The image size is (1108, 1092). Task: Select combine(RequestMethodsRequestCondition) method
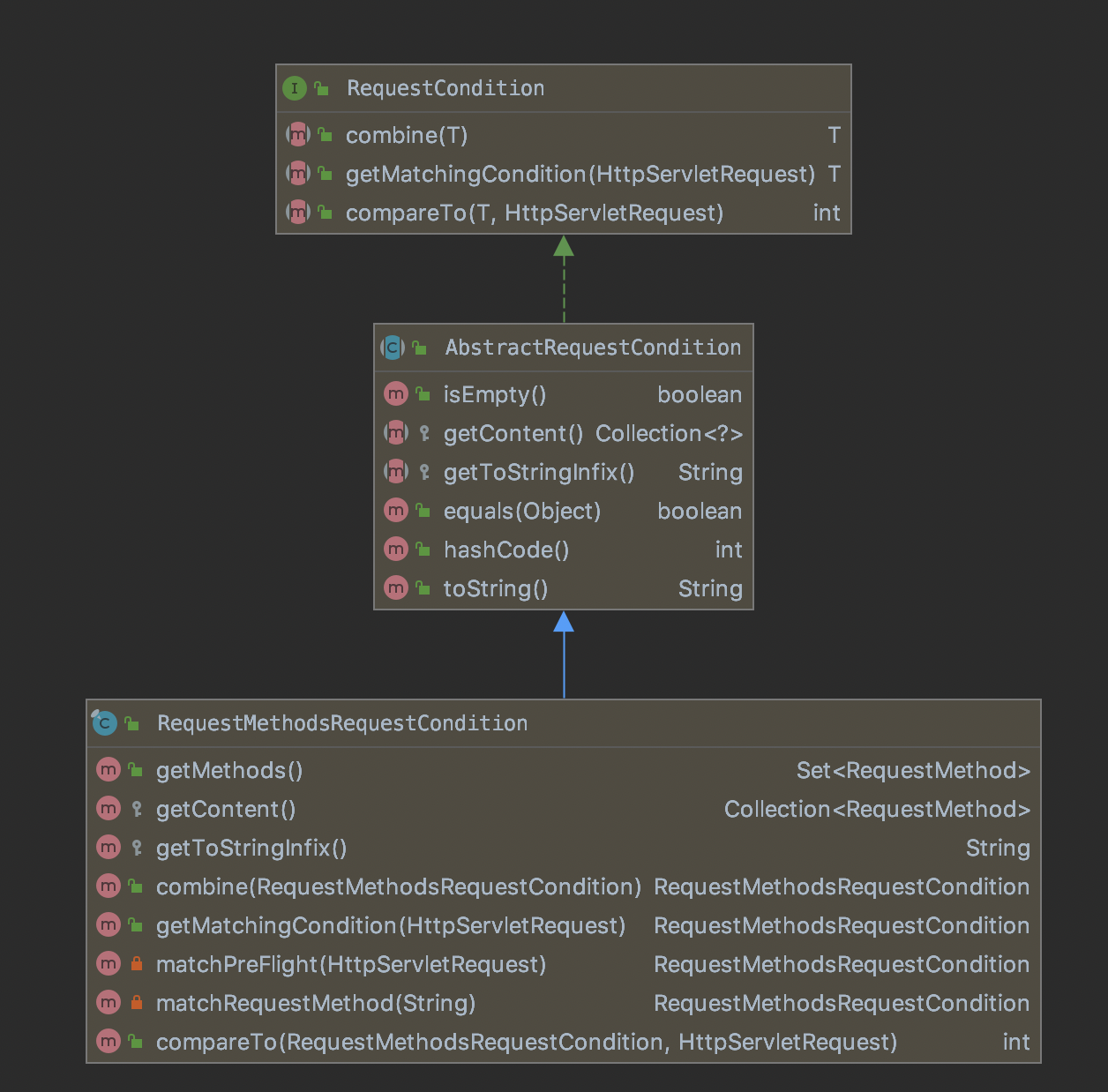point(398,886)
